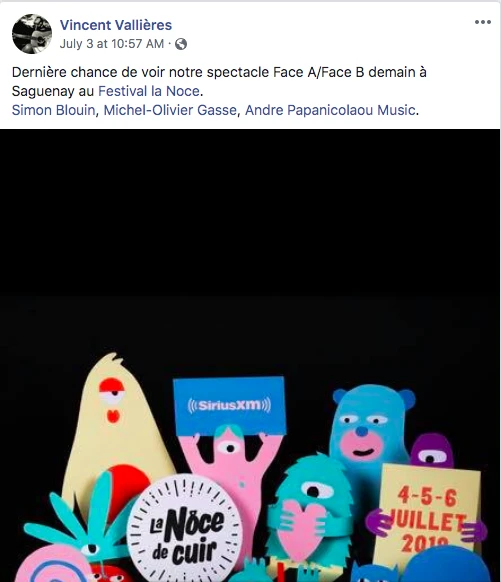The height and width of the screenshot is (582, 501).
Task: Click the yellow 4-5-6 Juillet date sign
Action: 428,514
